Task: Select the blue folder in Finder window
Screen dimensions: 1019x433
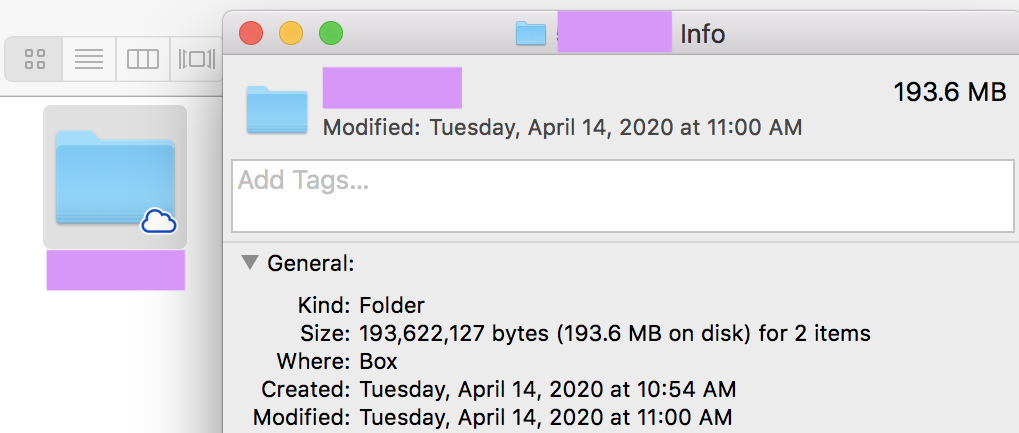Action: pos(115,177)
